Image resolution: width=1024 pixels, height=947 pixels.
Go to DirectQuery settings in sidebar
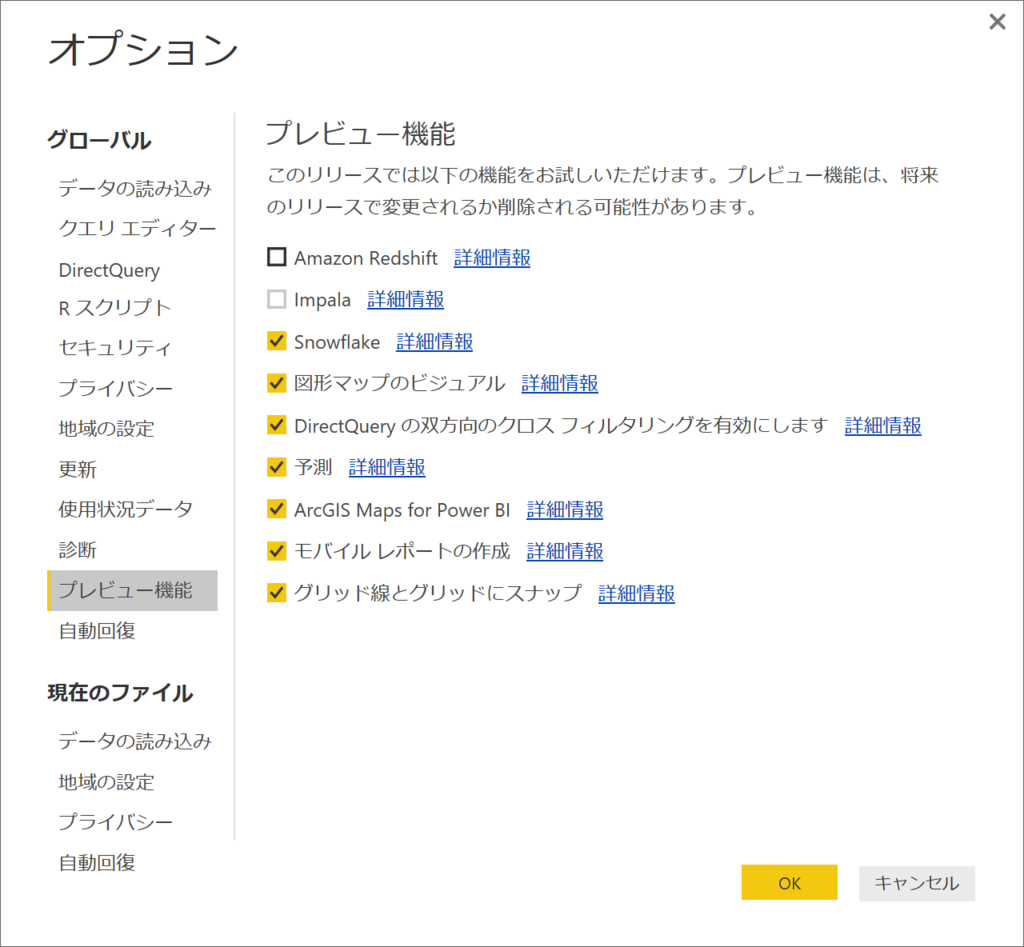click(109, 270)
